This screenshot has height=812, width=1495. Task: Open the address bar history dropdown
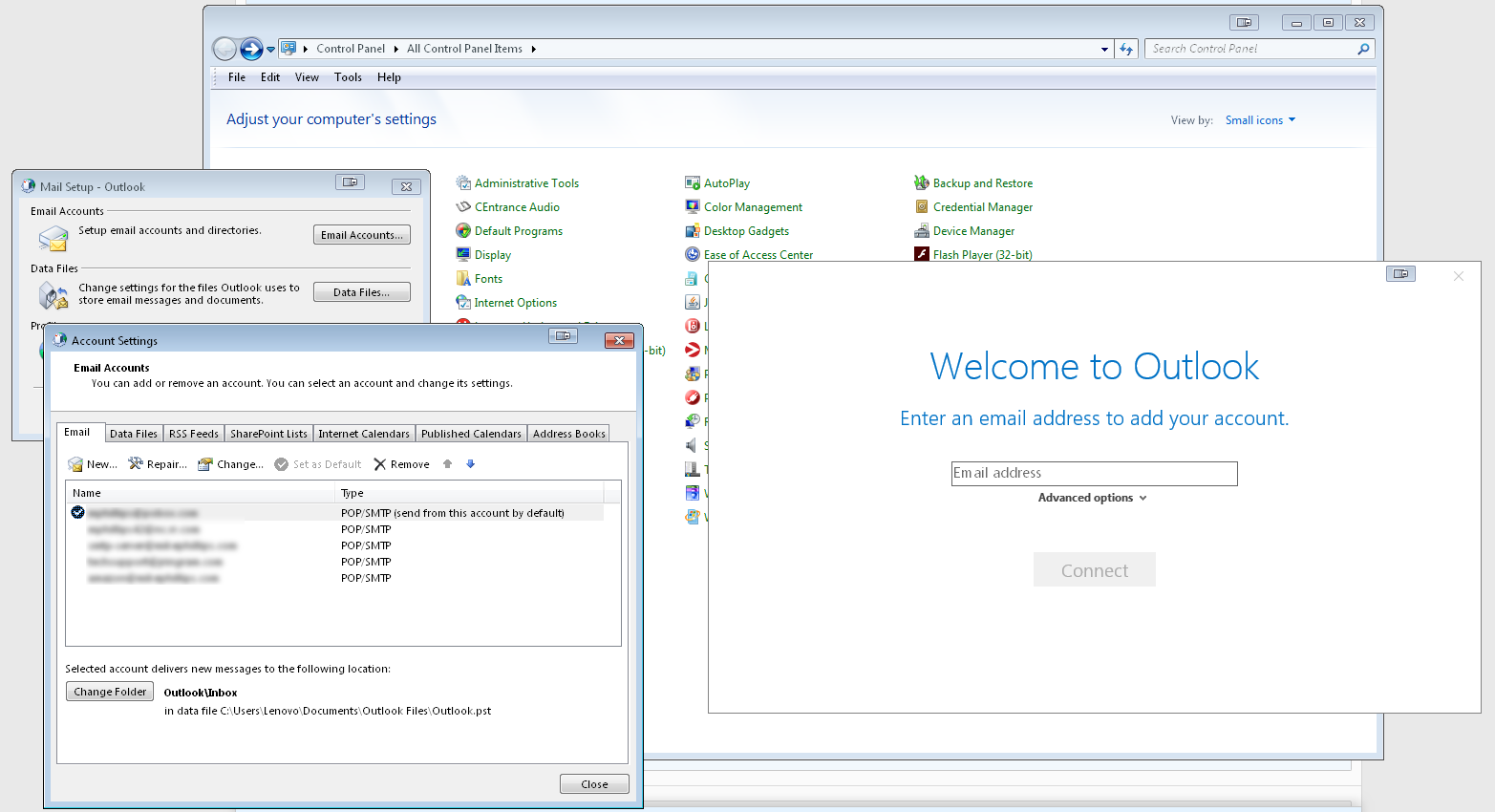pos(1104,49)
